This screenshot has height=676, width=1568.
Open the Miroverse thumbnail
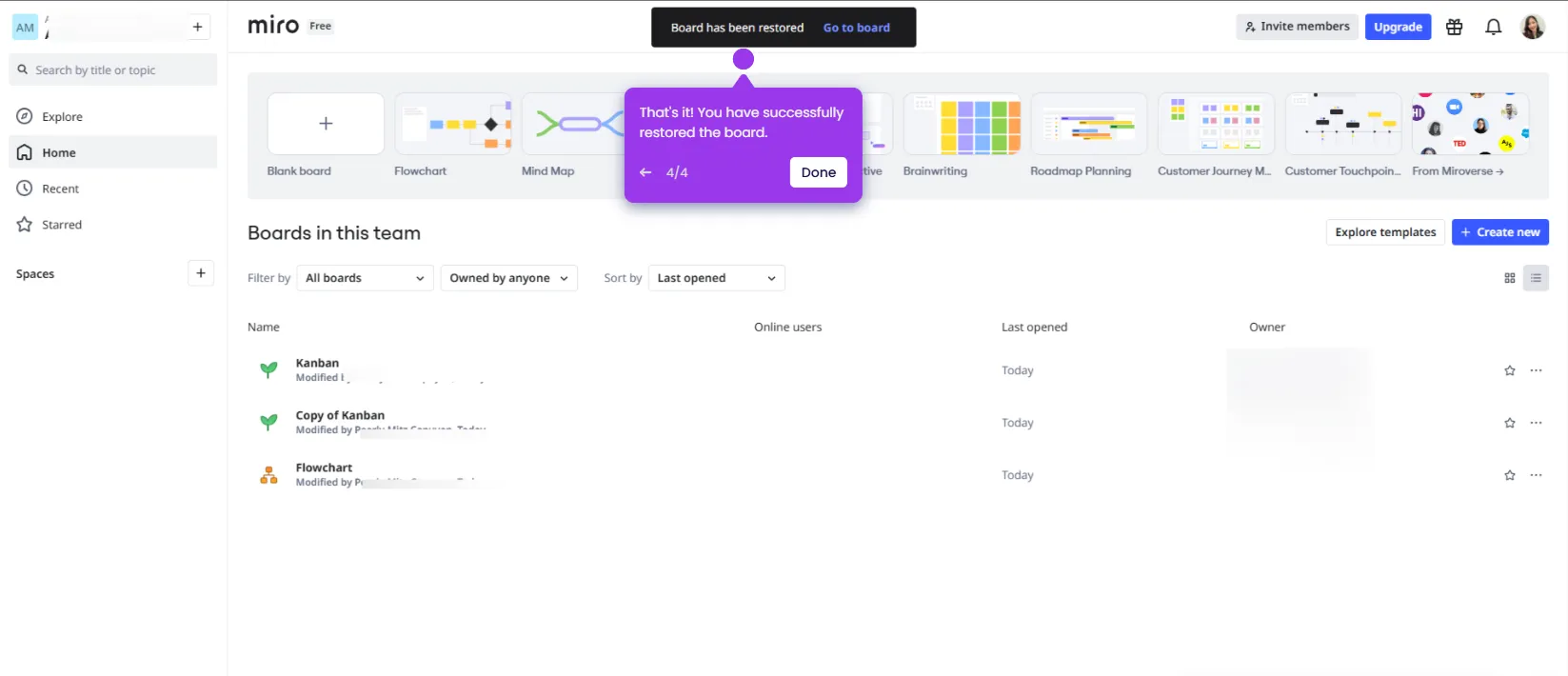(1471, 124)
